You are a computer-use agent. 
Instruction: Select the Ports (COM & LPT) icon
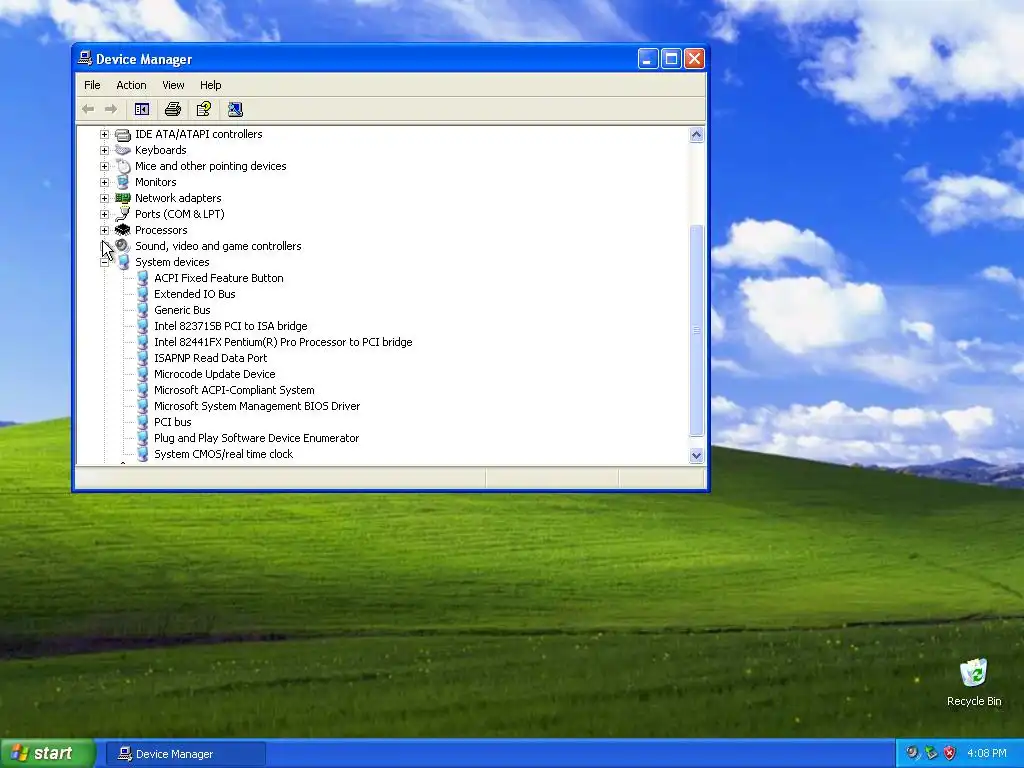pos(123,214)
